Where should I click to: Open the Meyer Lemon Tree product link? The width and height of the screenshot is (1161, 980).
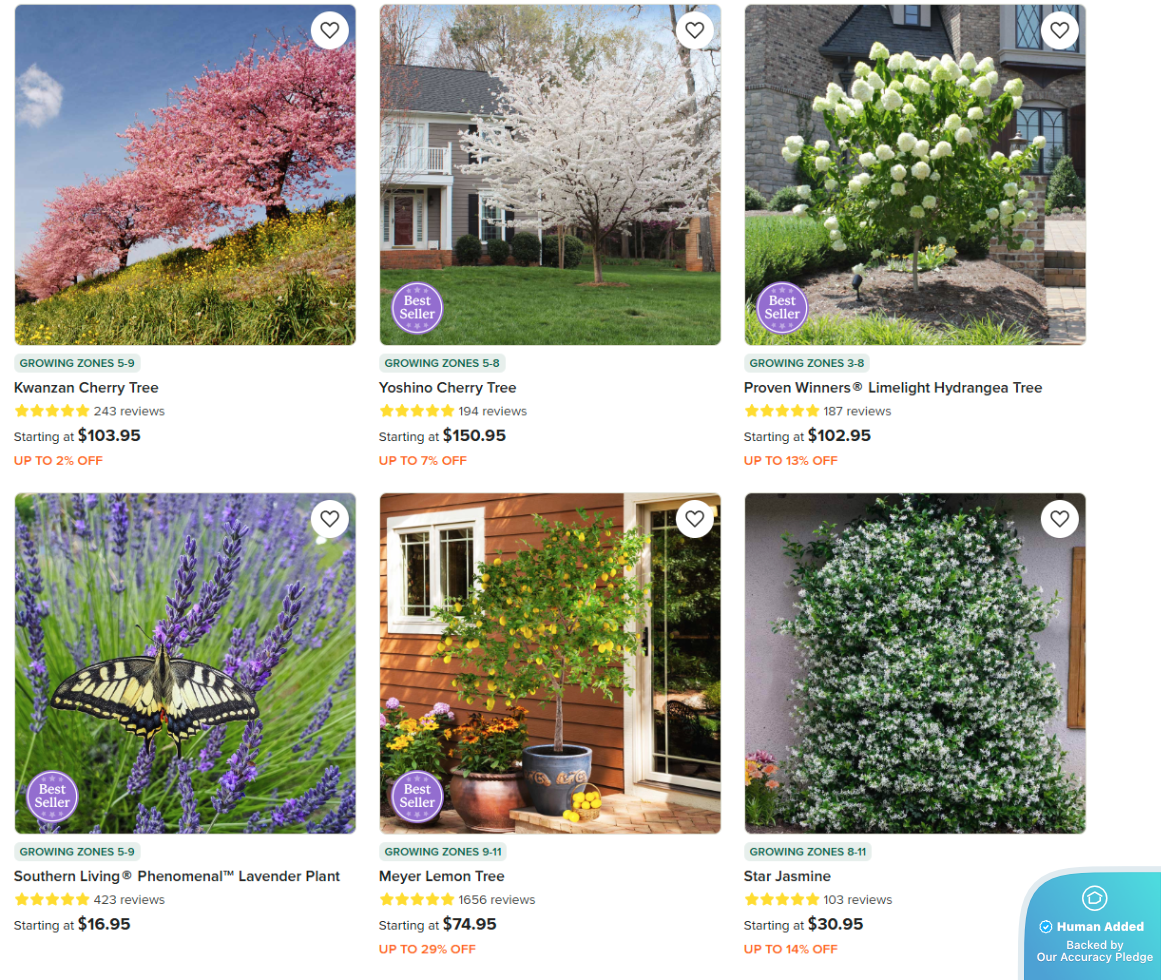point(441,876)
